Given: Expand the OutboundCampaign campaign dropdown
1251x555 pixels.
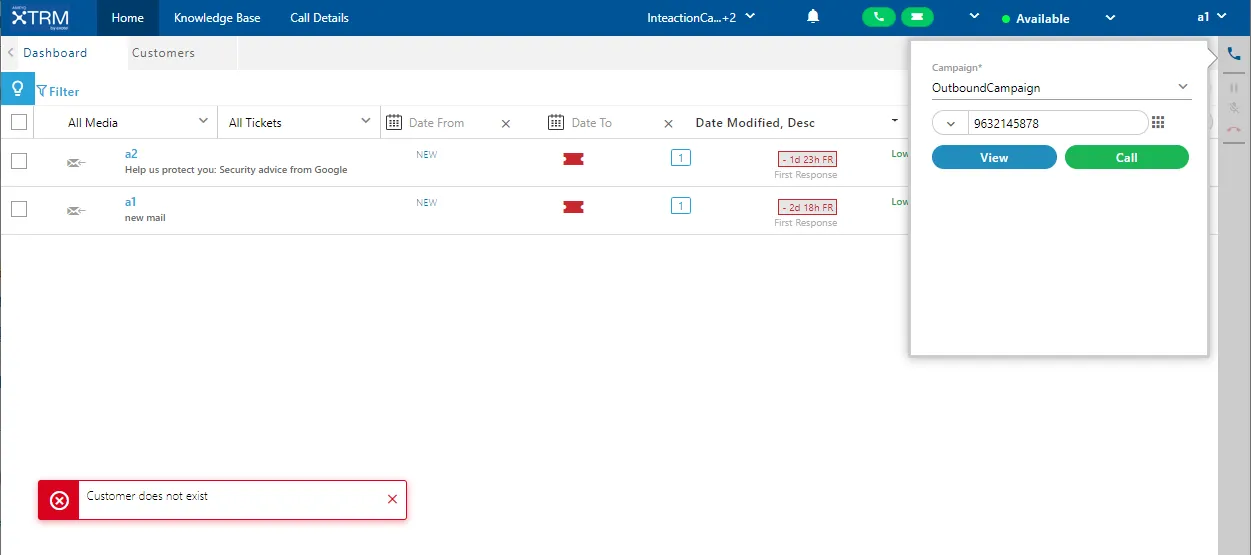Looking at the screenshot, I should 1061,87.
